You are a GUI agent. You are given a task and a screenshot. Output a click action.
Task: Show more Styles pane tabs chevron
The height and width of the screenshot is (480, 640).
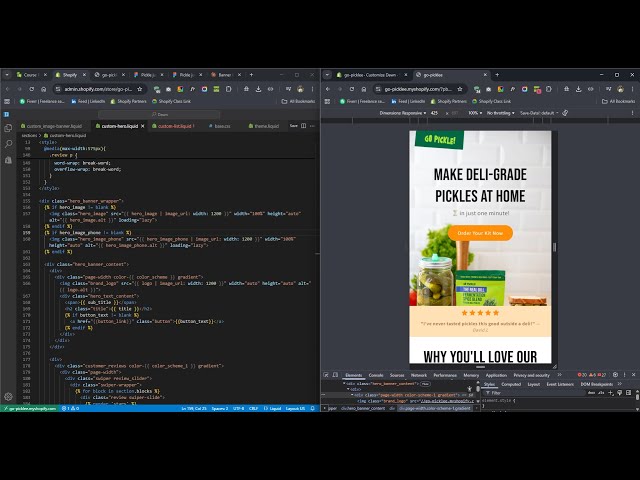click(x=620, y=384)
